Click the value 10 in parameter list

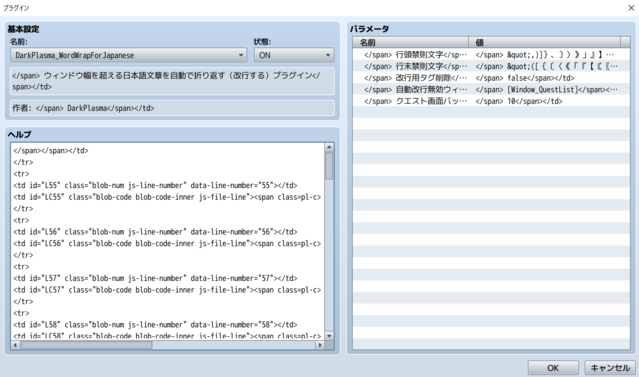pyautogui.click(x=519, y=101)
